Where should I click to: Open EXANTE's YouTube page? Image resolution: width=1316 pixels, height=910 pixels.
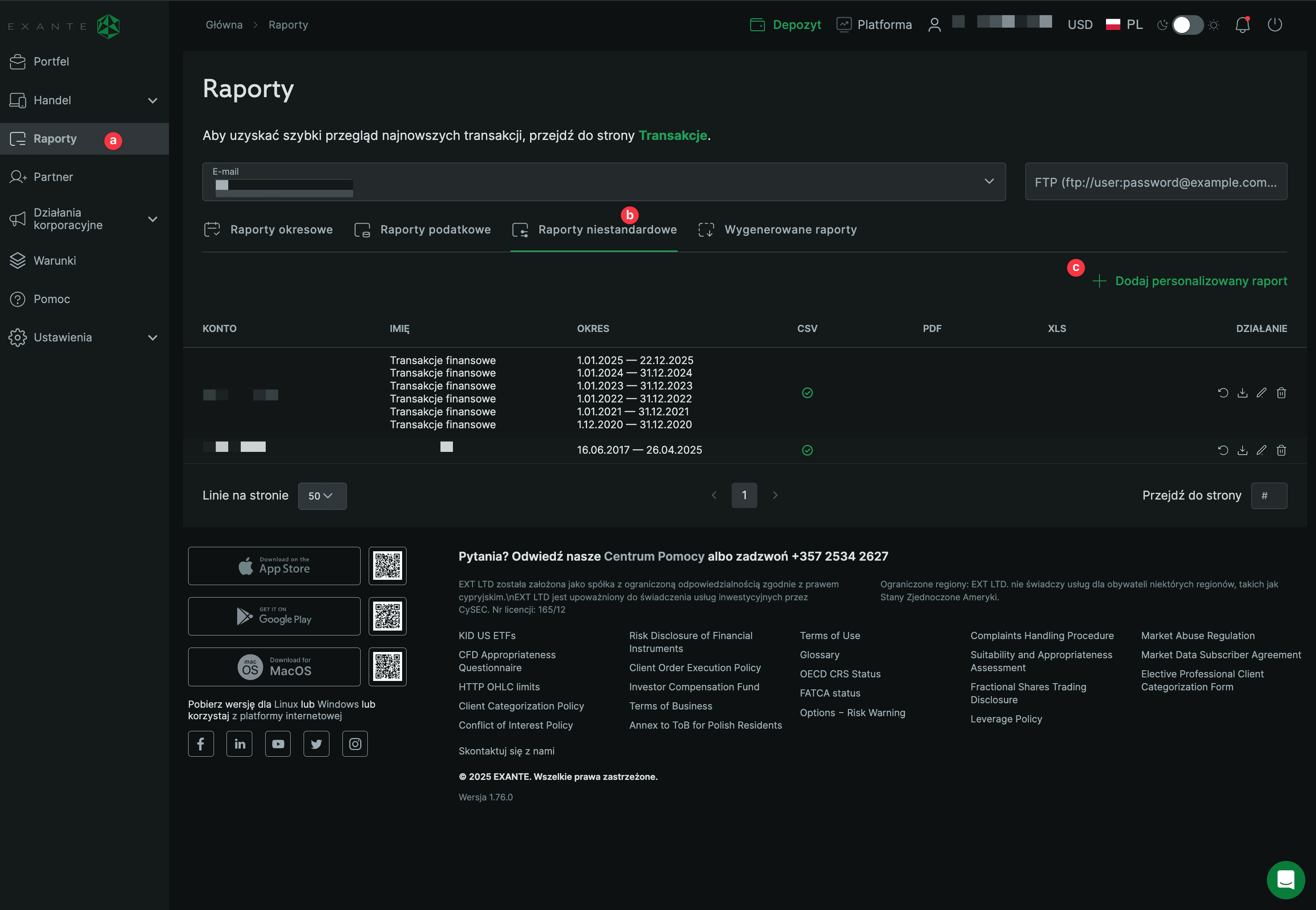pyautogui.click(x=278, y=744)
